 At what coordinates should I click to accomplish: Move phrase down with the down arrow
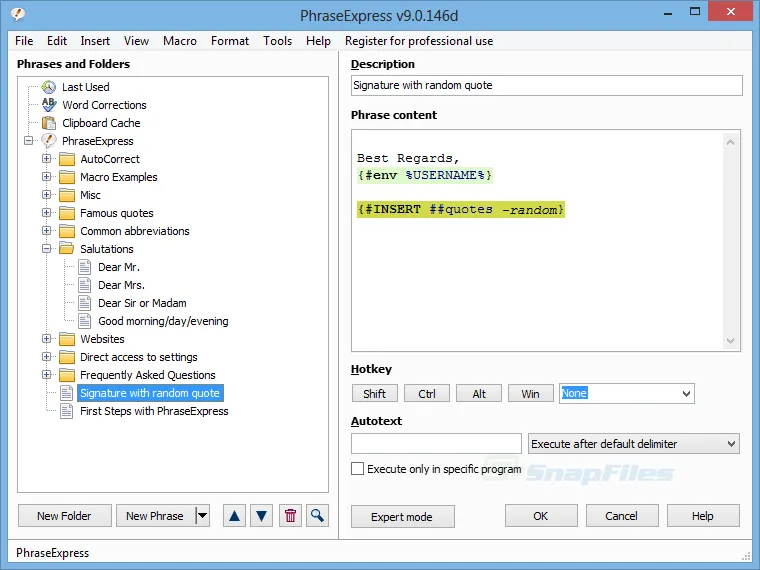click(262, 516)
